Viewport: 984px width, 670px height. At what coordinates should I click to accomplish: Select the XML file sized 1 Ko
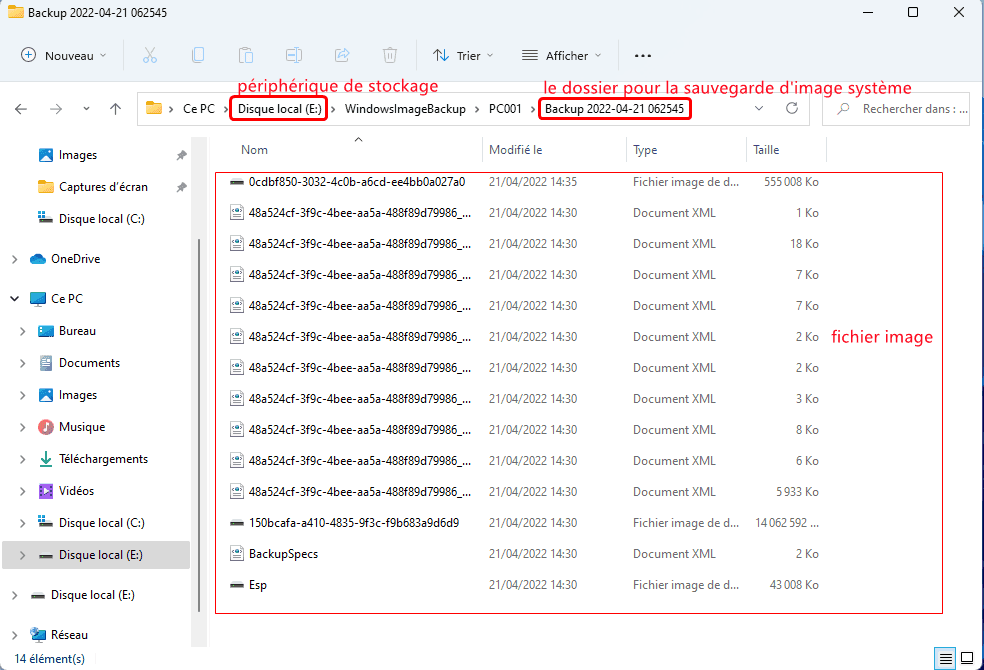coord(524,213)
